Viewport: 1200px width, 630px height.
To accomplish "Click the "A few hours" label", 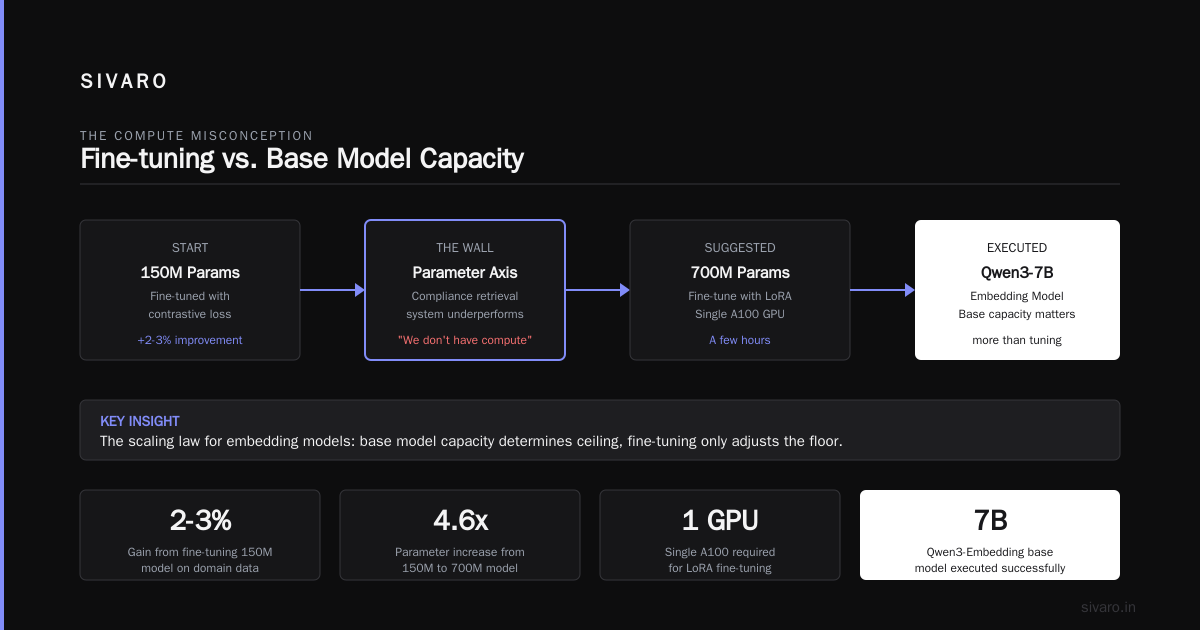I will tap(740, 340).
